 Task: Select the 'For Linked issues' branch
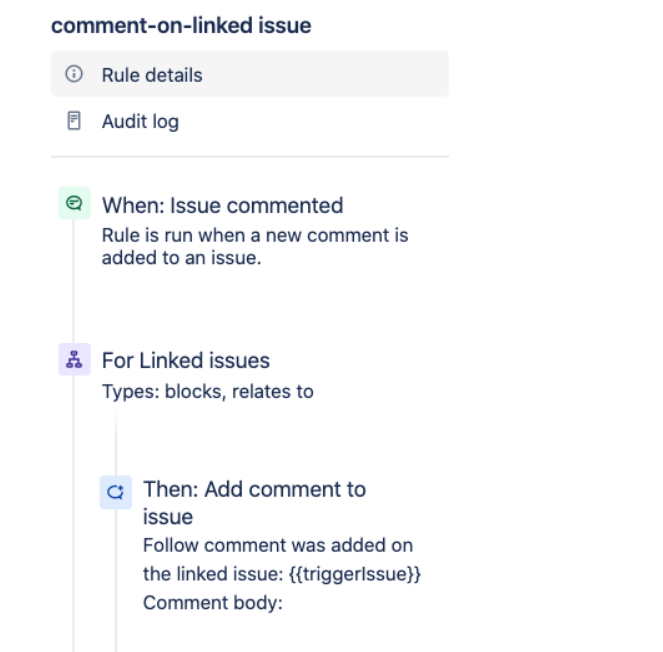click(186, 361)
